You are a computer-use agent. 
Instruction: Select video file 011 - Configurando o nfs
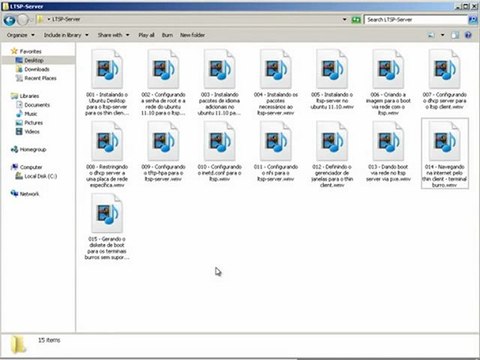click(276, 151)
